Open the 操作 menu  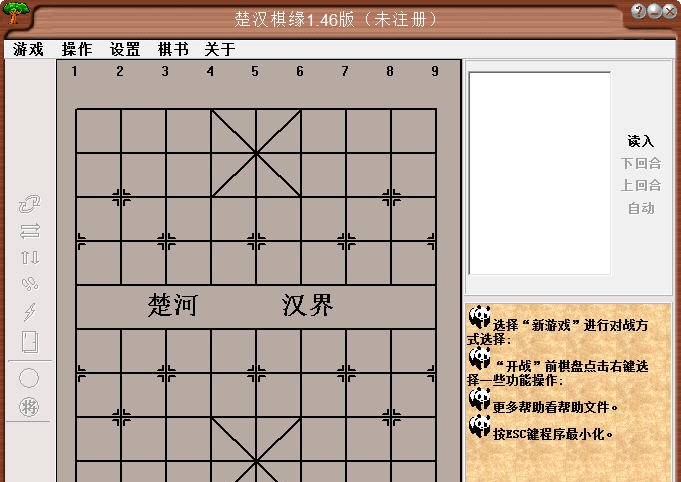77,49
